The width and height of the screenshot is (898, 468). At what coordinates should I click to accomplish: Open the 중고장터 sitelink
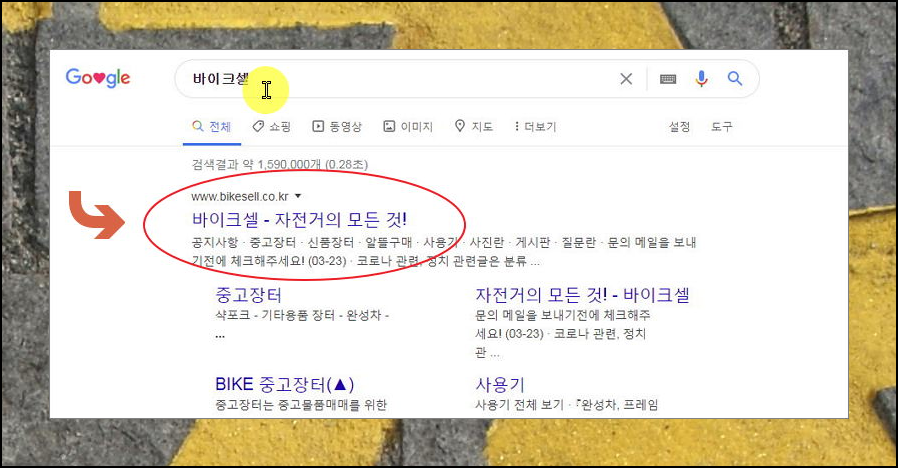[x=249, y=295]
